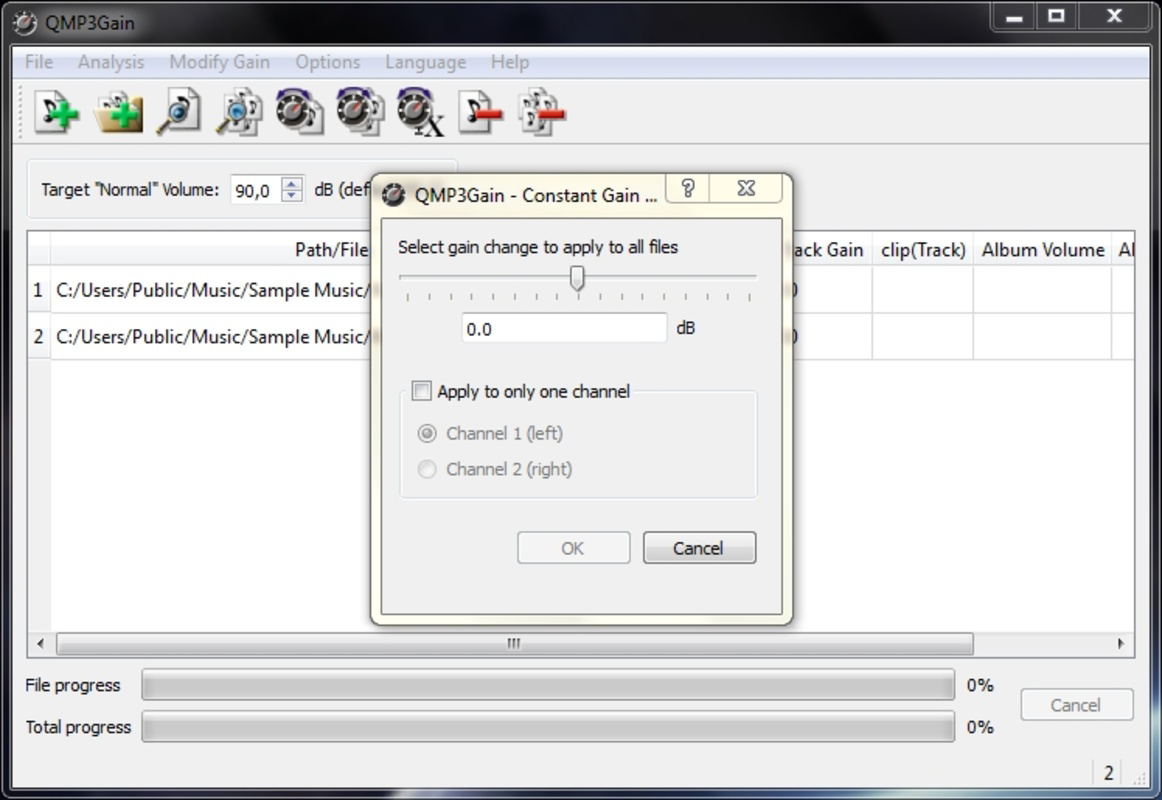
Task: Click the Album Gain dial icon
Action: coord(360,113)
